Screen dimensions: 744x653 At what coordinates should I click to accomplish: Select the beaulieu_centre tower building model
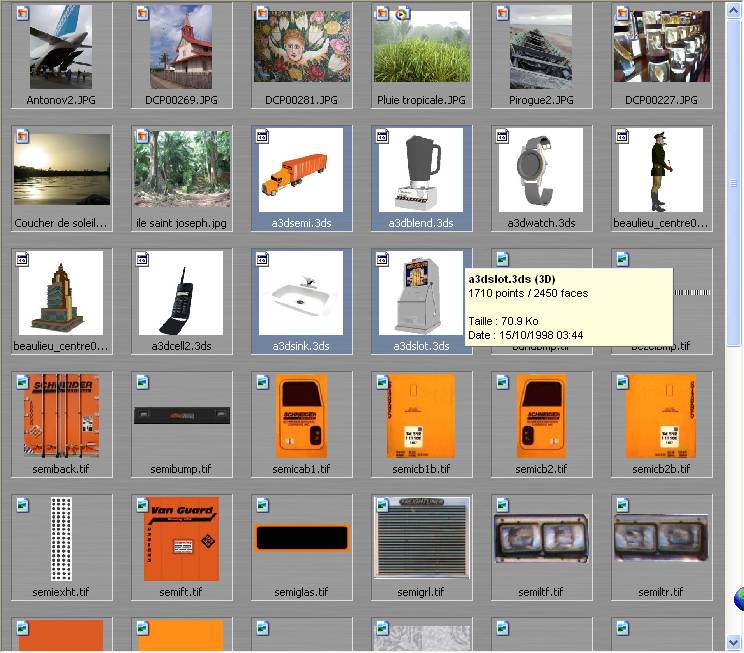tap(61, 293)
